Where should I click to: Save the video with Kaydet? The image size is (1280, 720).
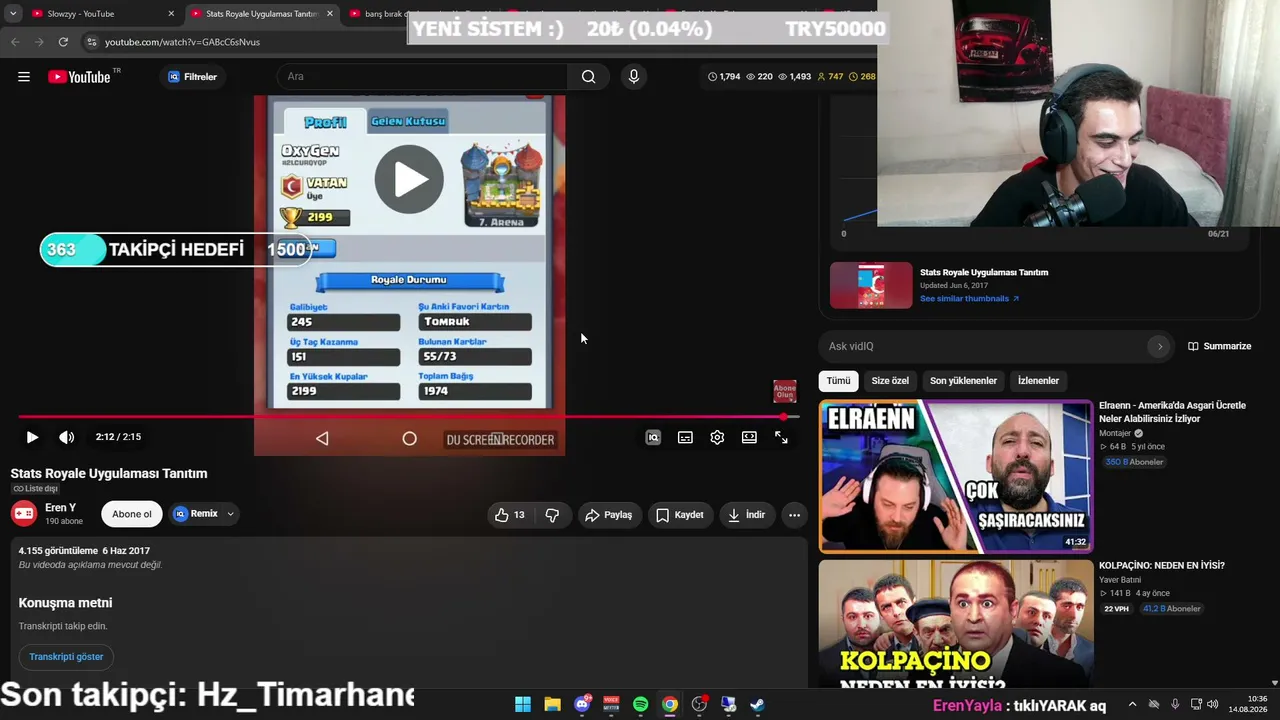click(680, 515)
